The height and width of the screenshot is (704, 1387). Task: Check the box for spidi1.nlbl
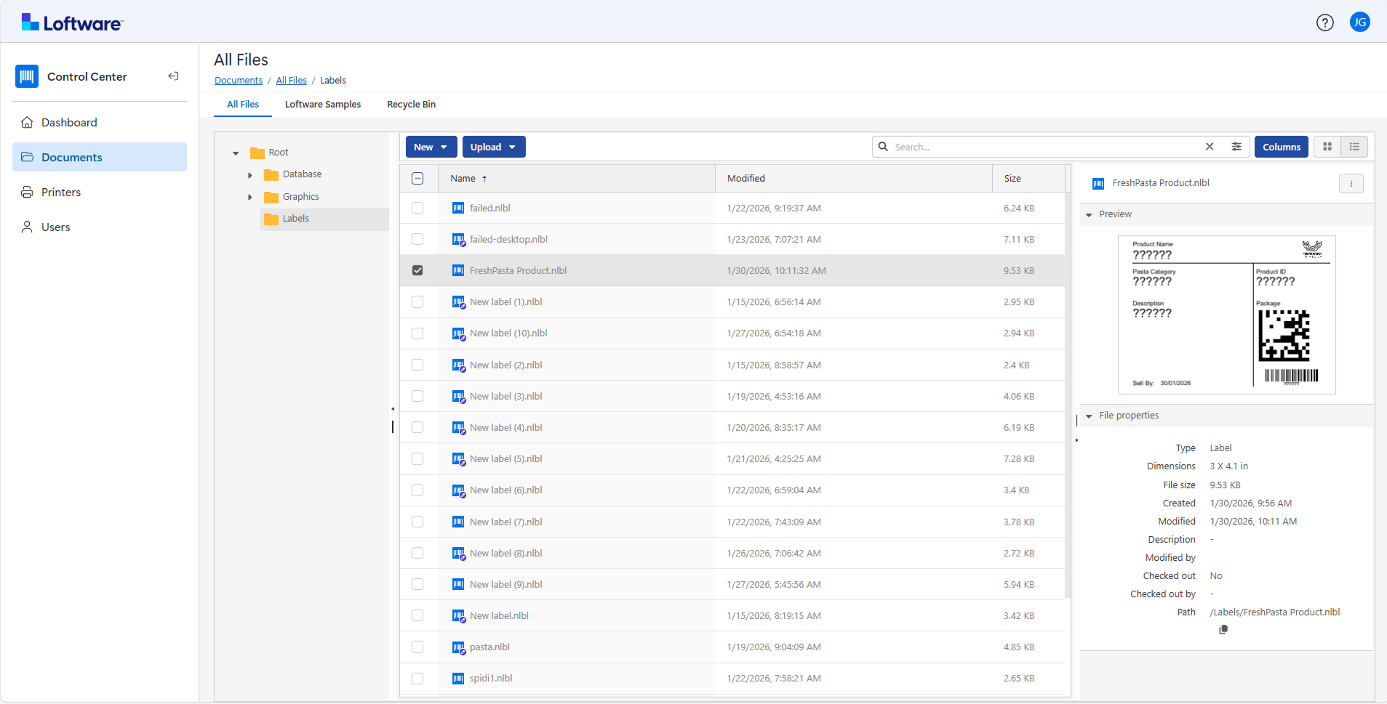418,678
